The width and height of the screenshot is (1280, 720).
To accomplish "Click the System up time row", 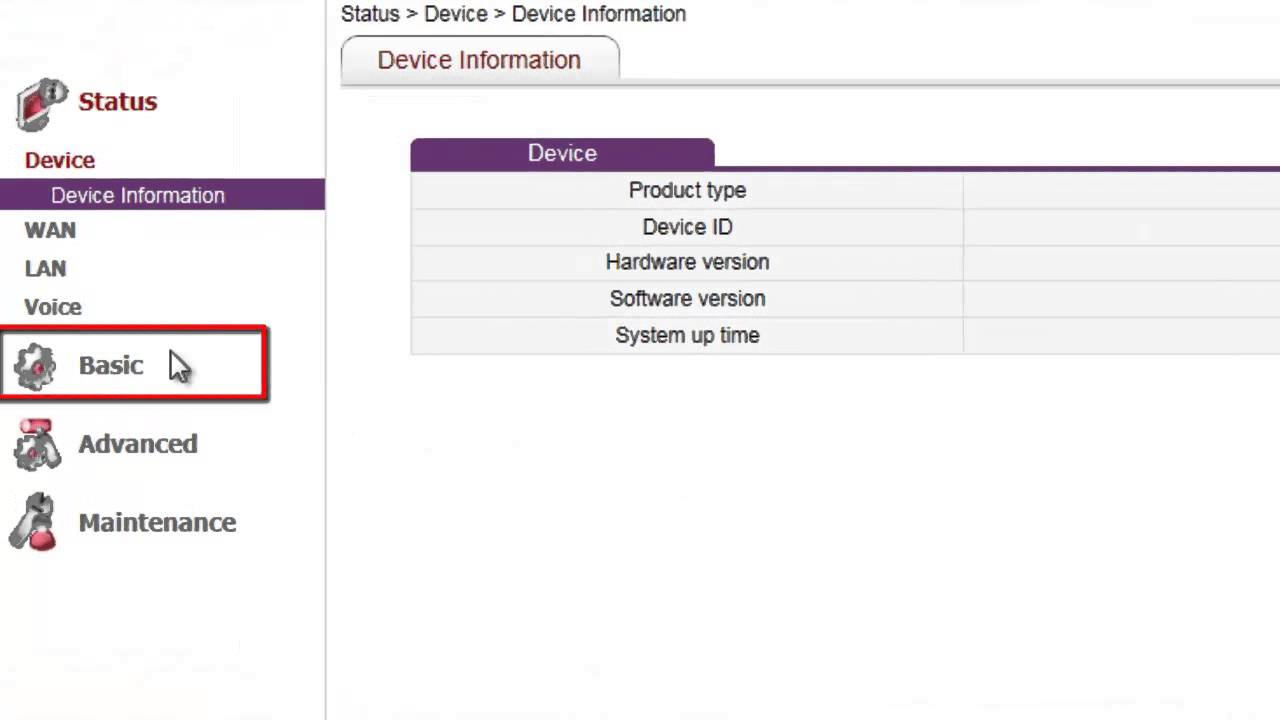I will click(x=687, y=335).
